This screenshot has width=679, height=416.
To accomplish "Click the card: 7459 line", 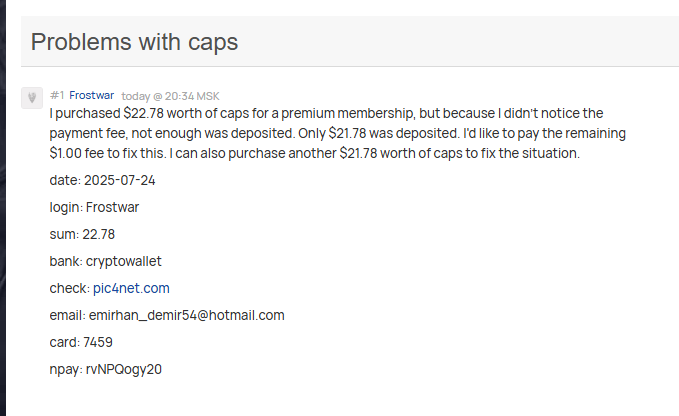I will point(81,342).
